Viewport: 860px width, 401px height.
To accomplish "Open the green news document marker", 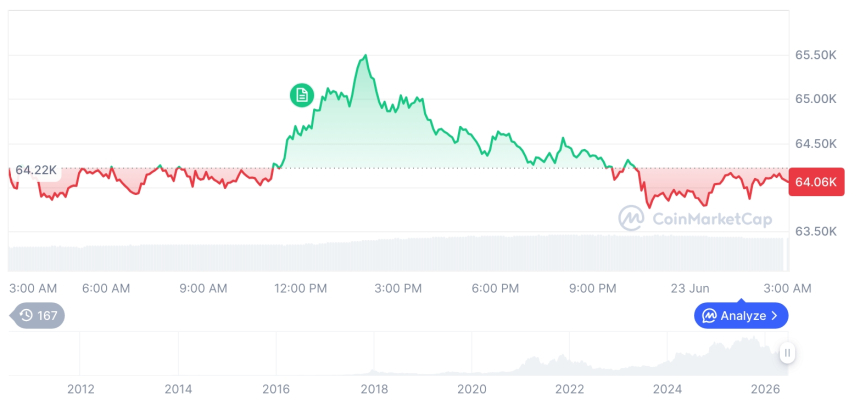I will 302,95.
